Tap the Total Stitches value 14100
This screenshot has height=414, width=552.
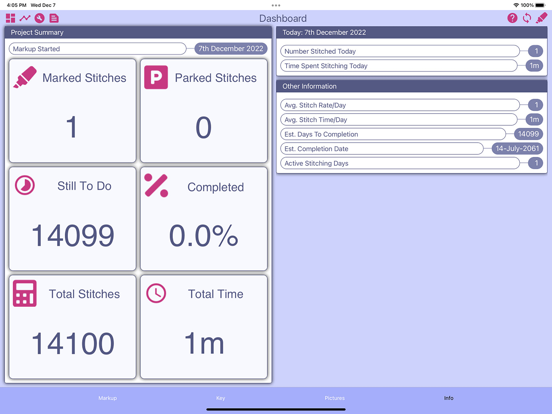coord(73,344)
